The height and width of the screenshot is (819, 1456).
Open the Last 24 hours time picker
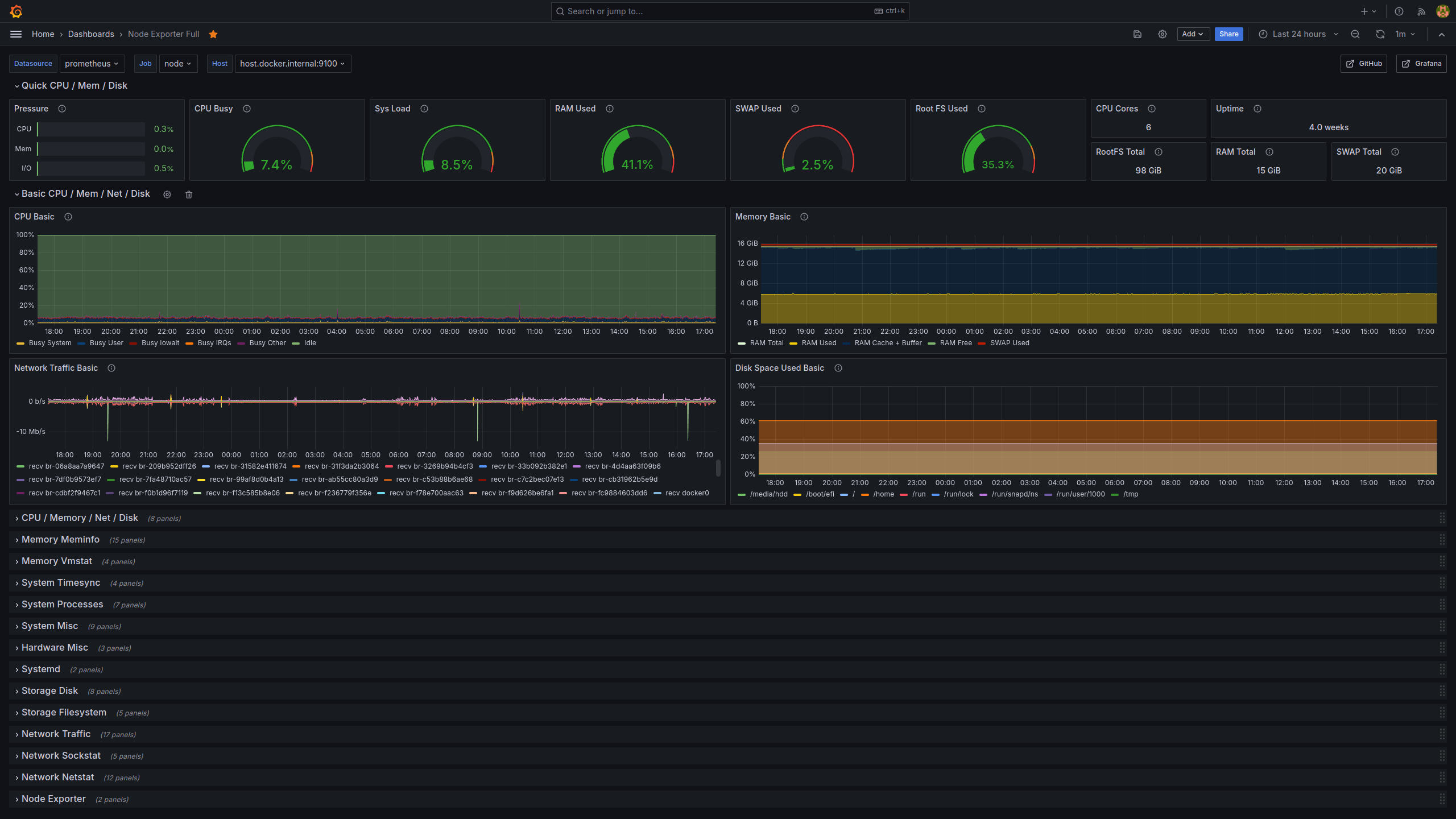point(1298,34)
